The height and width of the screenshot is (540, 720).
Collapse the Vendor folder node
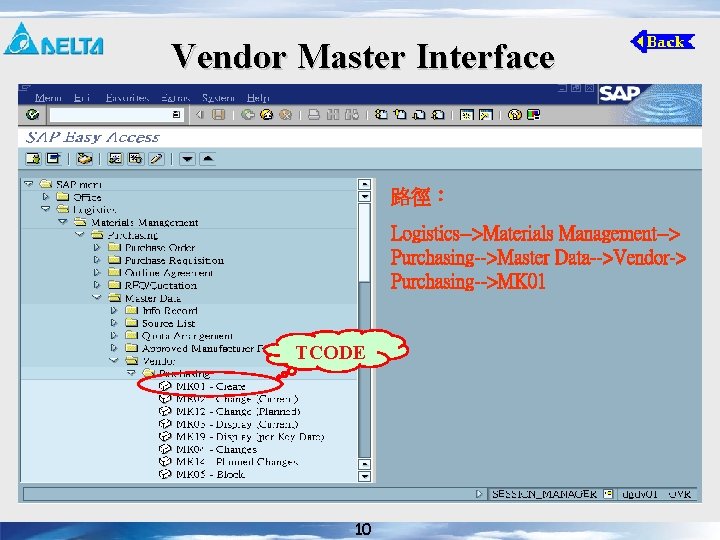114,360
